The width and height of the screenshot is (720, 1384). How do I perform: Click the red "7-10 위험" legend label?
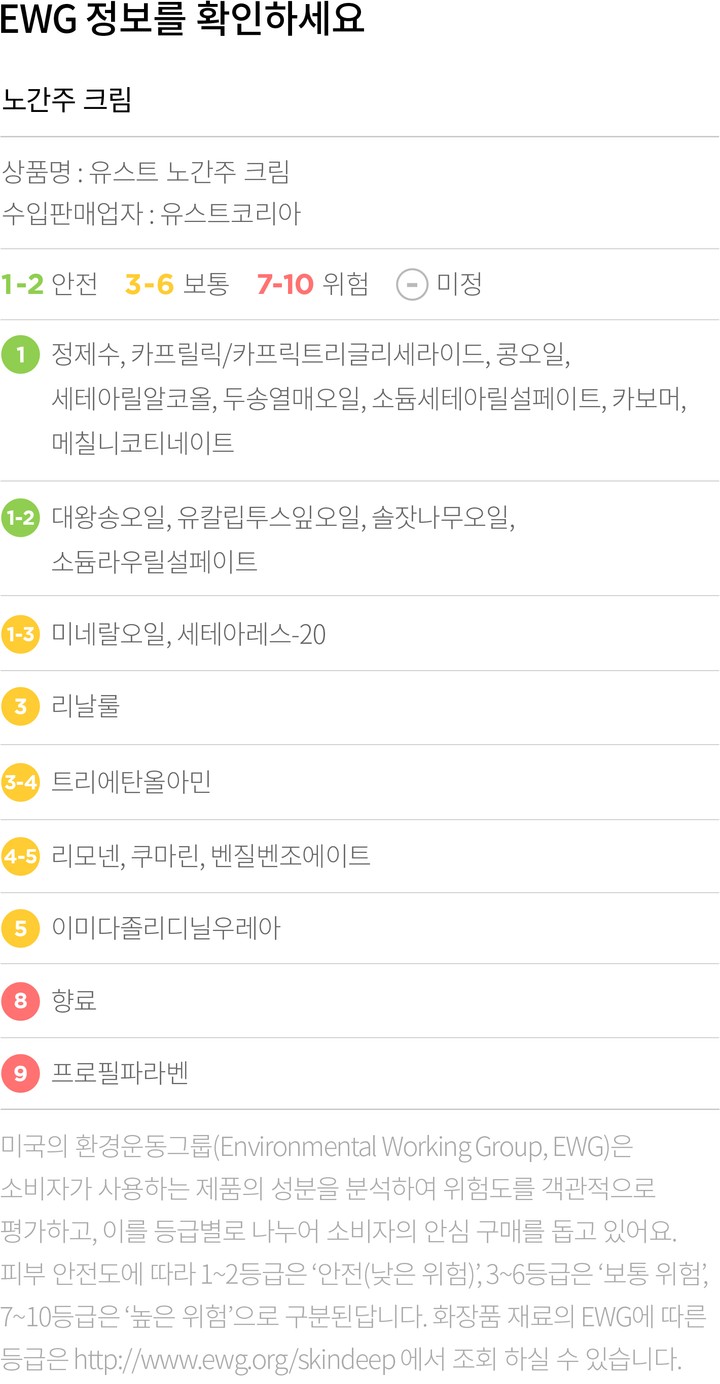[312, 285]
